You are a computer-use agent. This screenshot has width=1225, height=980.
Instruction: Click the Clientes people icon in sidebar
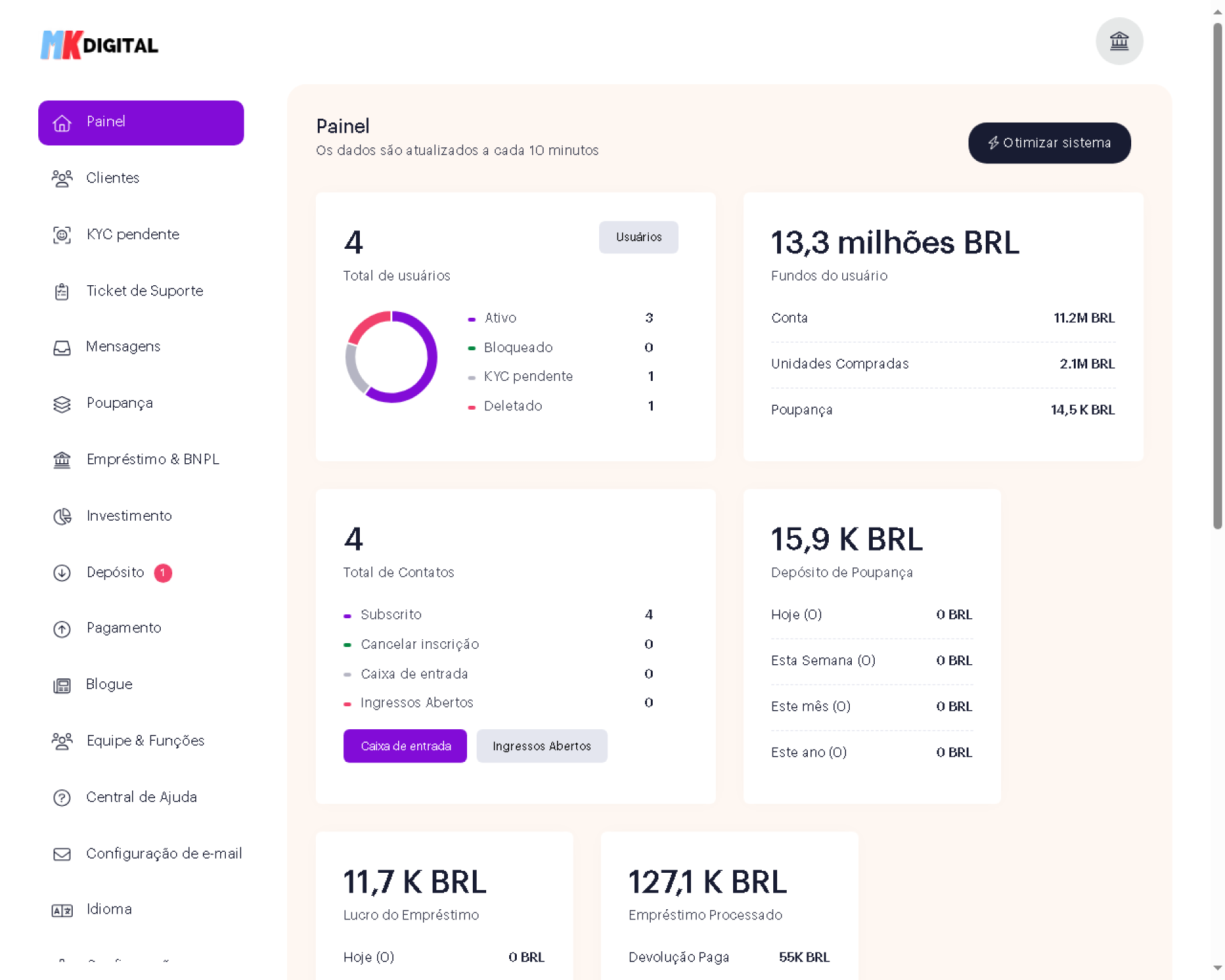[x=62, y=179]
